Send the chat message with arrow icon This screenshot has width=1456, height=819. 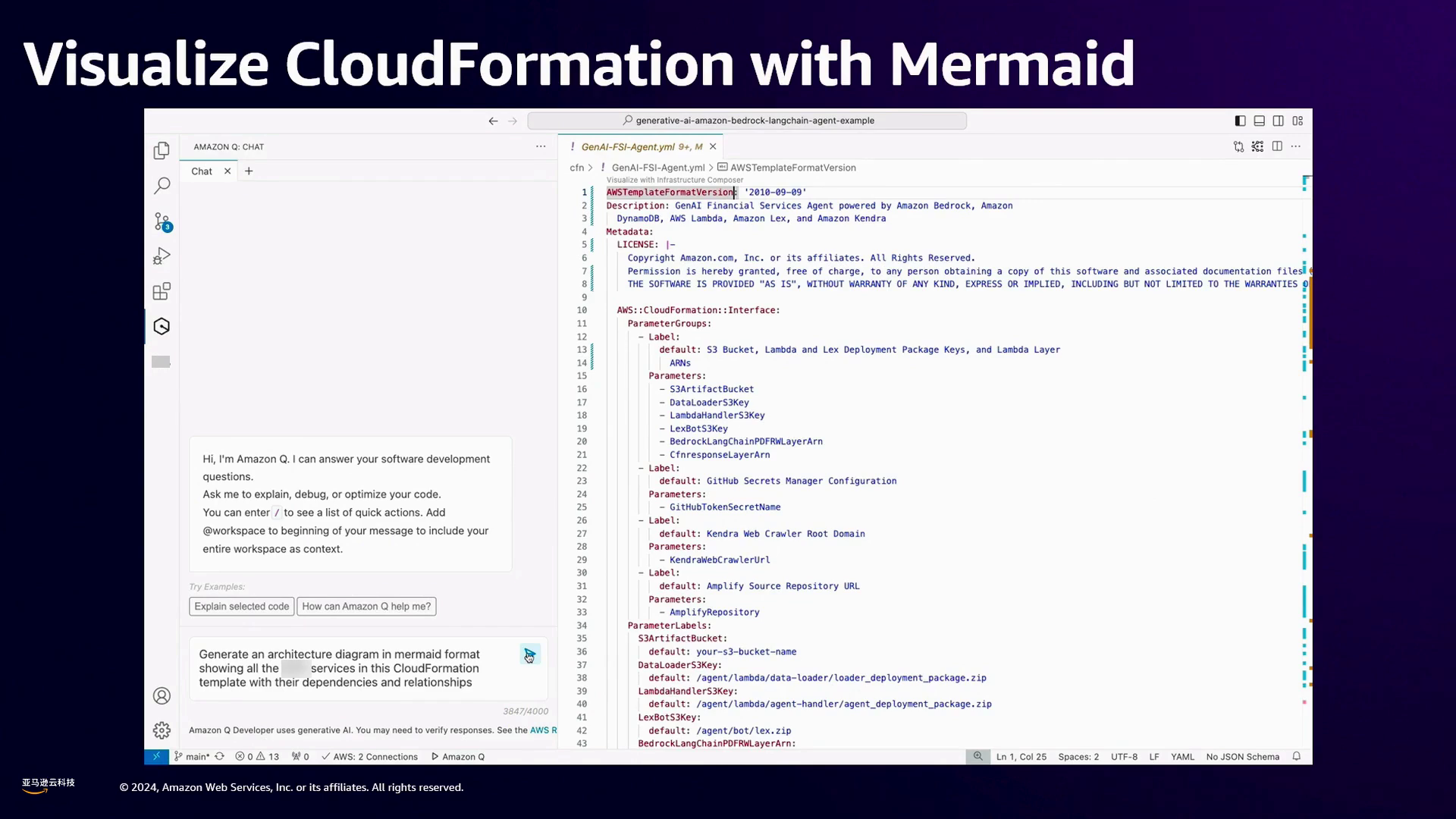point(529,654)
